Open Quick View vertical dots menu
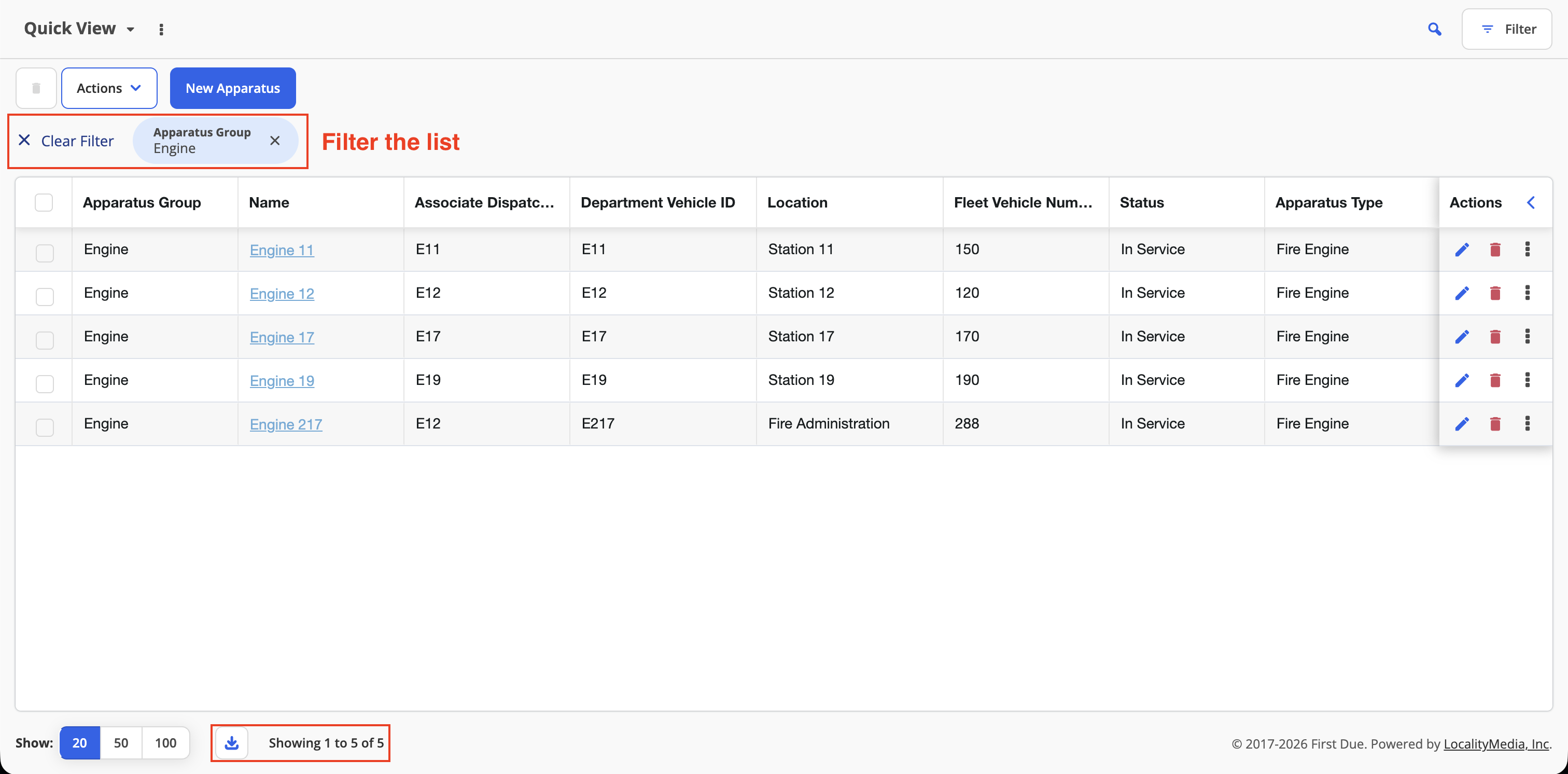 161,29
